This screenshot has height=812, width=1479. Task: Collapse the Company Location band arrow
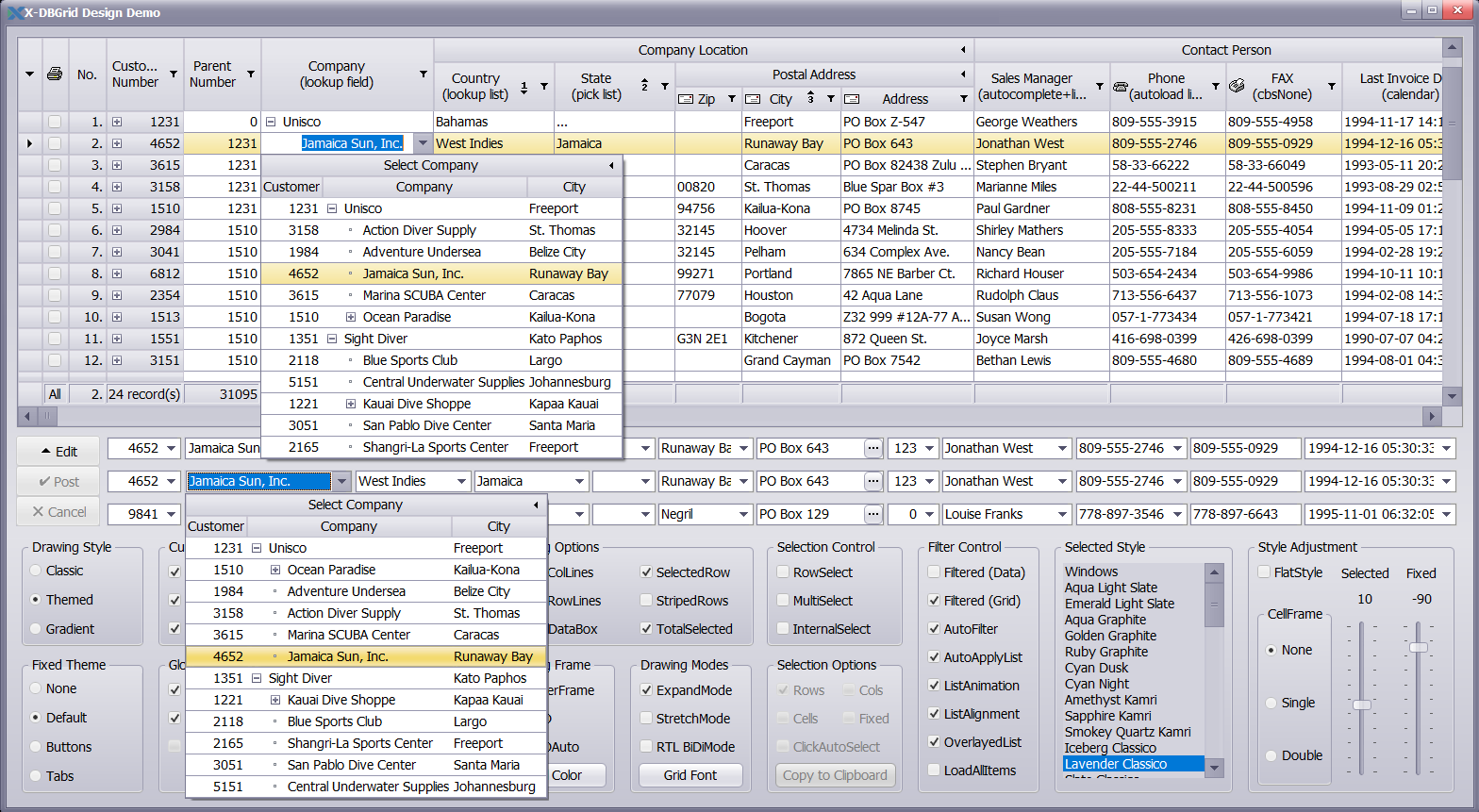point(963,50)
